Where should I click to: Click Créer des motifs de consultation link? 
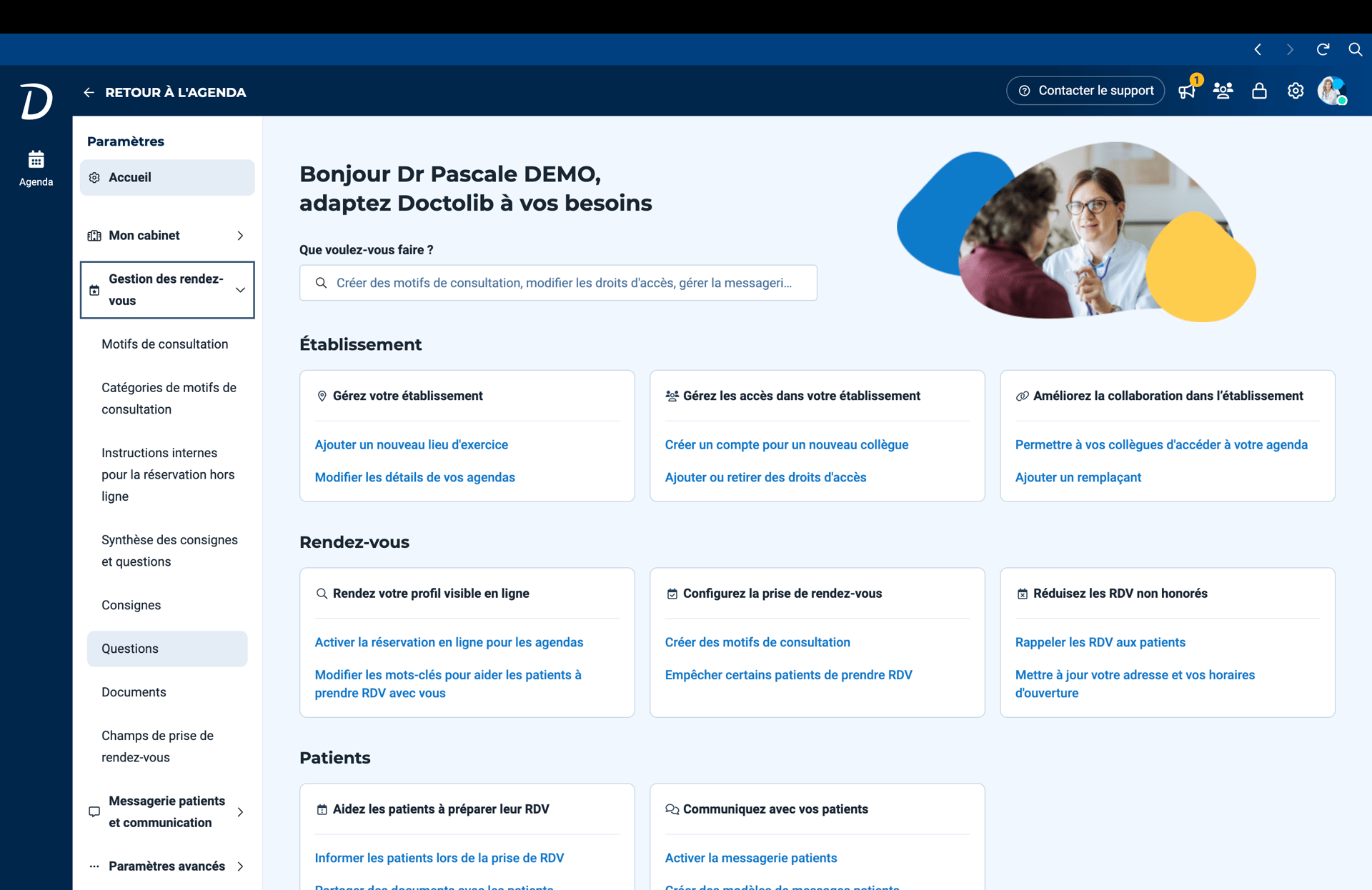point(758,642)
